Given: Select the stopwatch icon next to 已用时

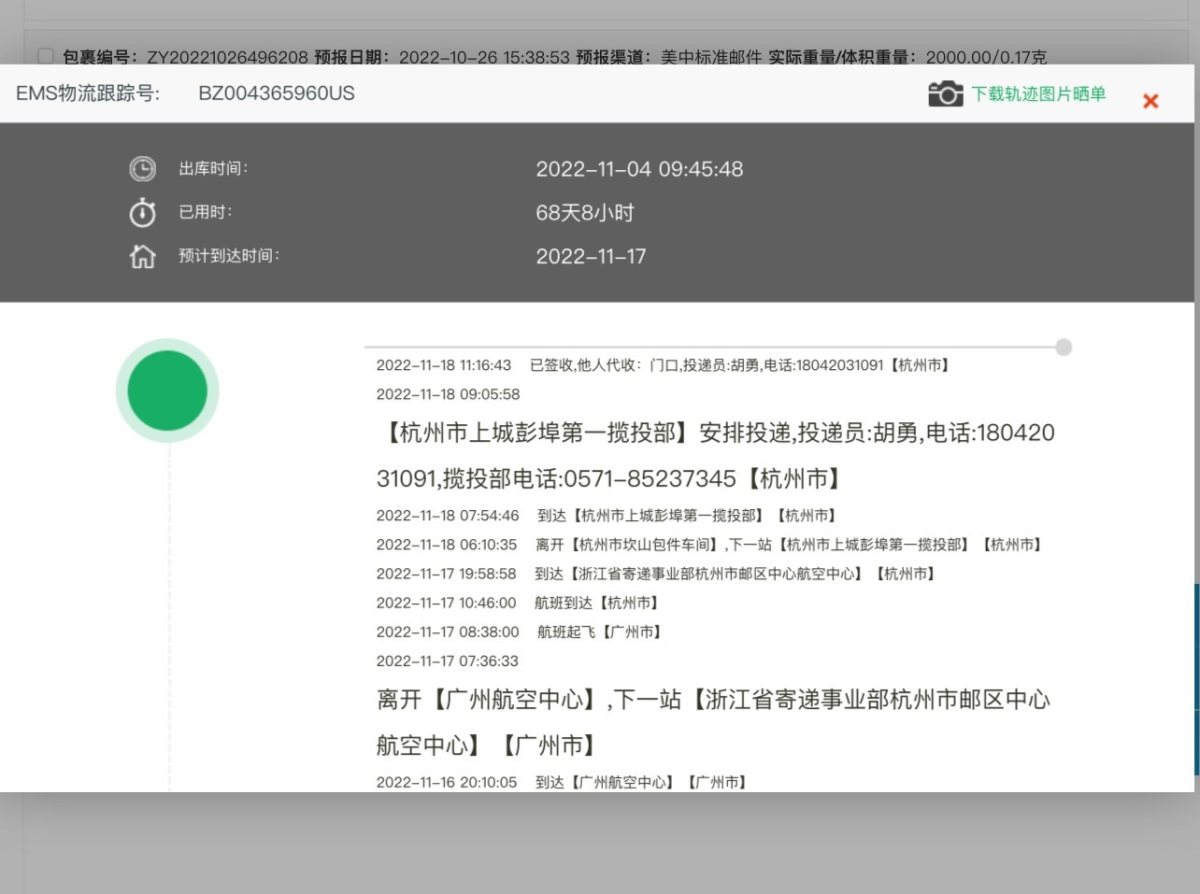Looking at the screenshot, I should coord(141,213).
